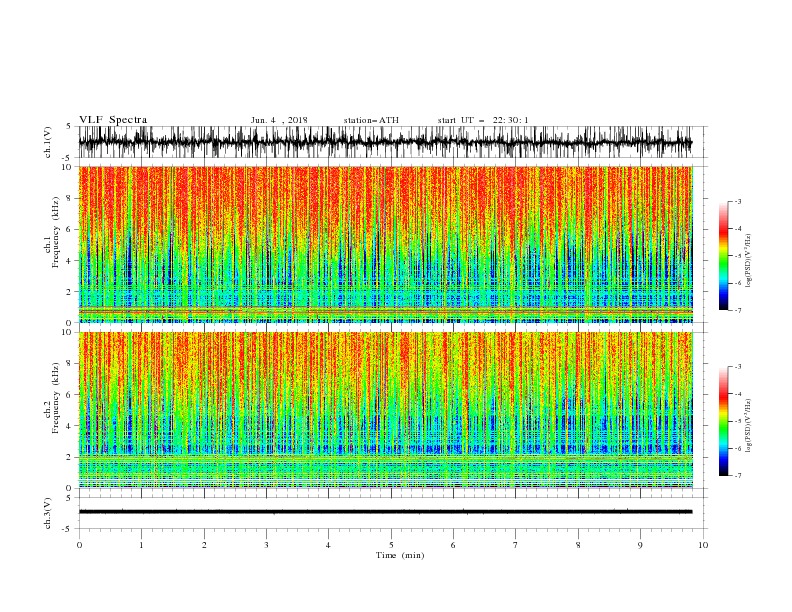Click the 'VLF Spectra' title text
Viewport: 792px width, 612px height.
point(113,120)
